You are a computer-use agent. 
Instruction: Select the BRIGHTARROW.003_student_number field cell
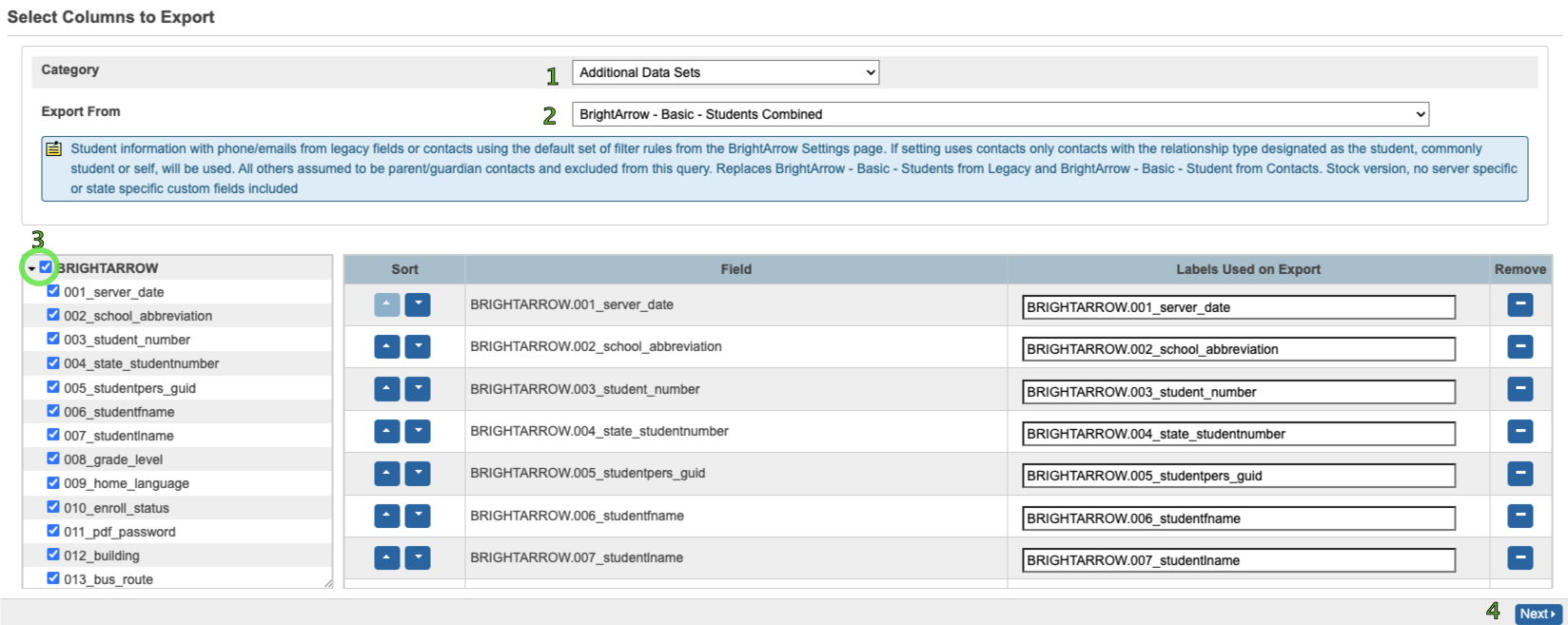736,389
